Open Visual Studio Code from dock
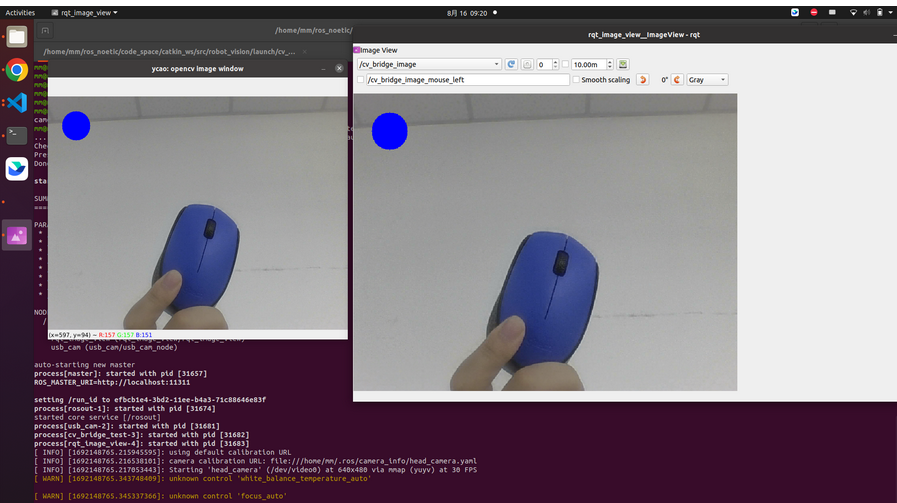The width and height of the screenshot is (897, 503). click(x=17, y=103)
